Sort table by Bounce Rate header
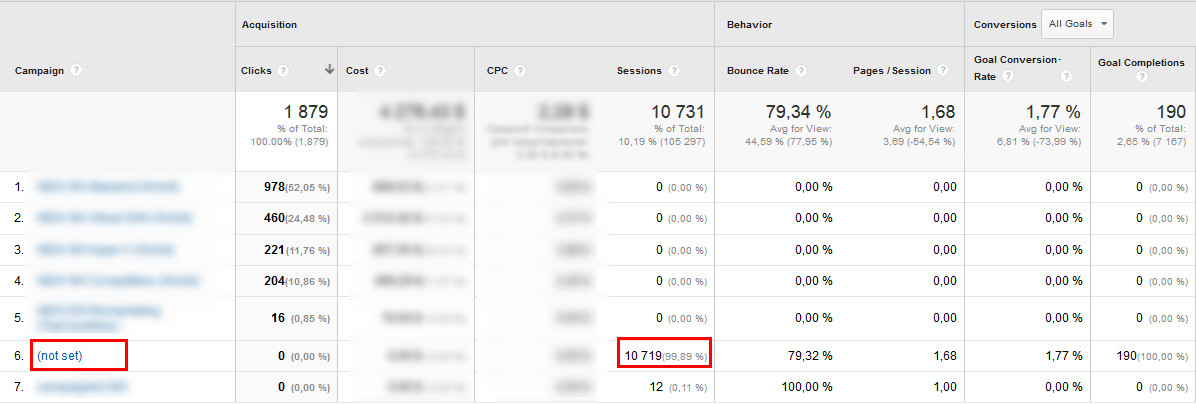This screenshot has width=1196, height=404. click(760, 71)
